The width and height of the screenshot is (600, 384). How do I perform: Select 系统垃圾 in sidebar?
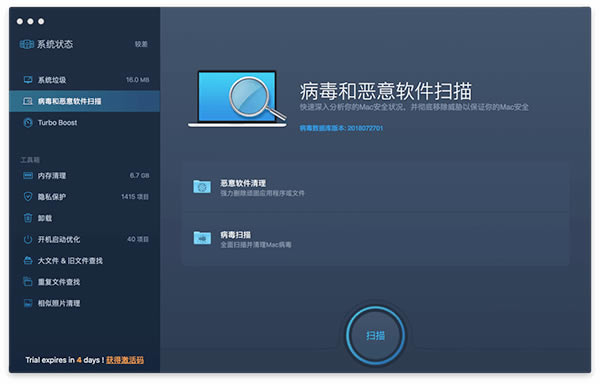(x=84, y=80)
